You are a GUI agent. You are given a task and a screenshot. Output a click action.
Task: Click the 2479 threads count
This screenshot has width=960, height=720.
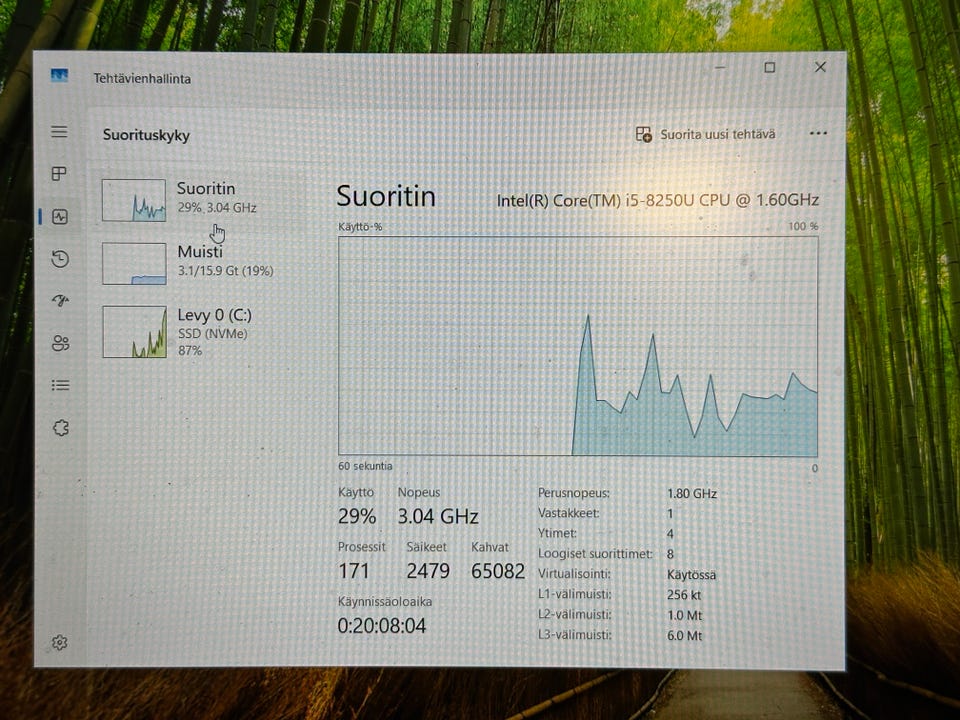click(x=428, y=571)
